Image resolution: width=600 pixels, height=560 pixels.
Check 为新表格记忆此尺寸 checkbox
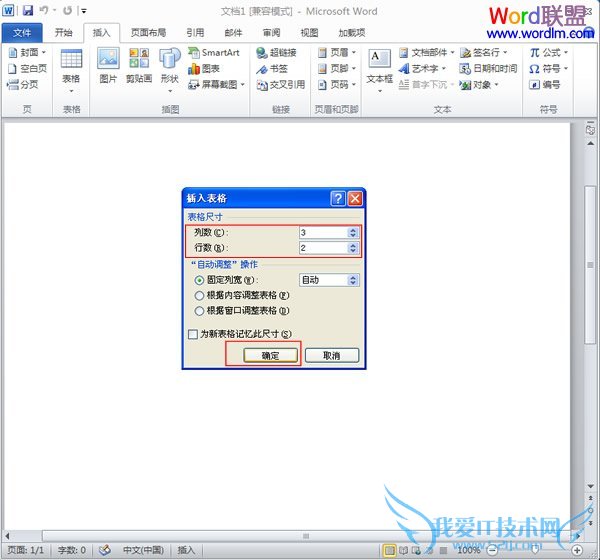[x=193, y=334]
